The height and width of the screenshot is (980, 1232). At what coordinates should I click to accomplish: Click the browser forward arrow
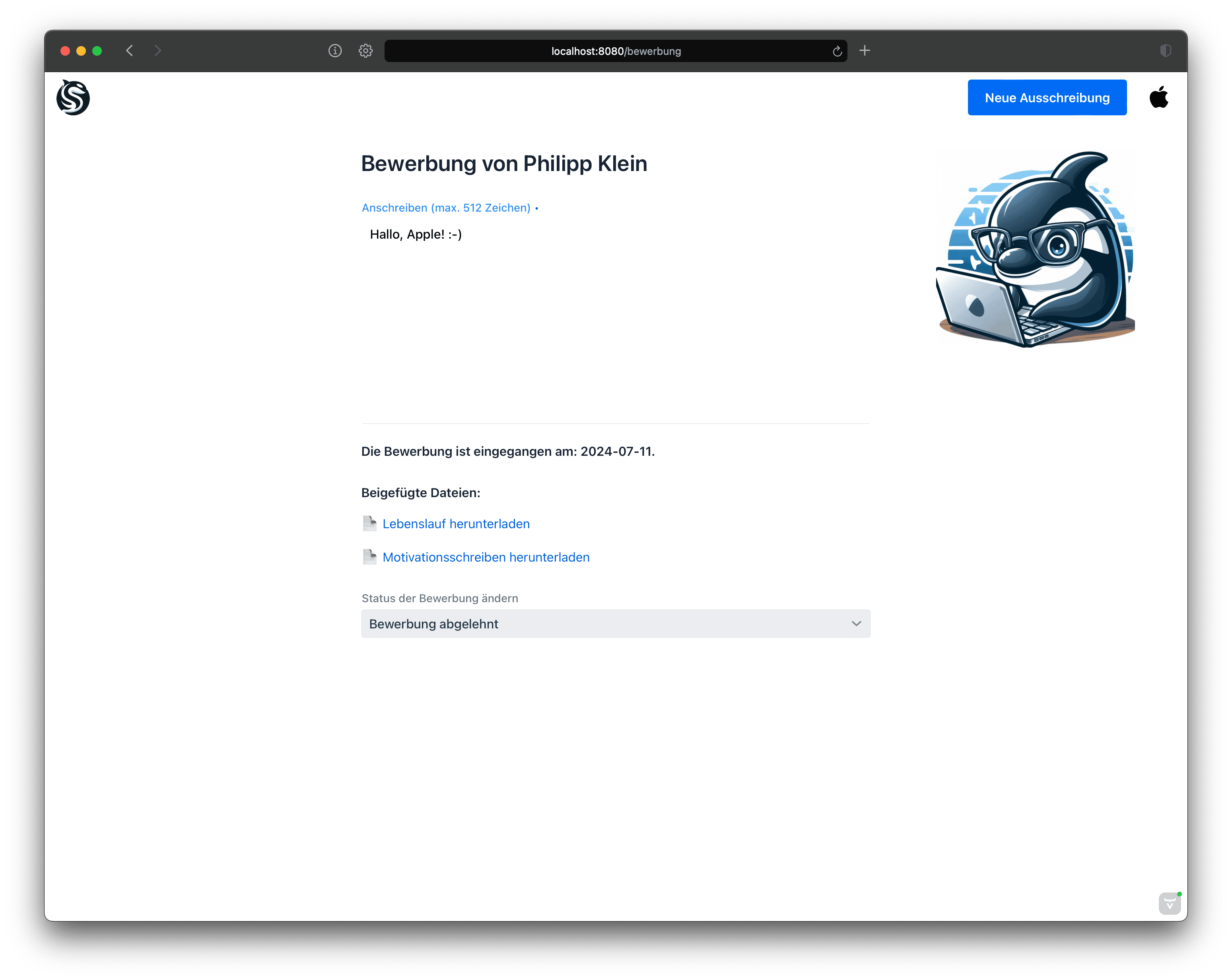point(158,51)
